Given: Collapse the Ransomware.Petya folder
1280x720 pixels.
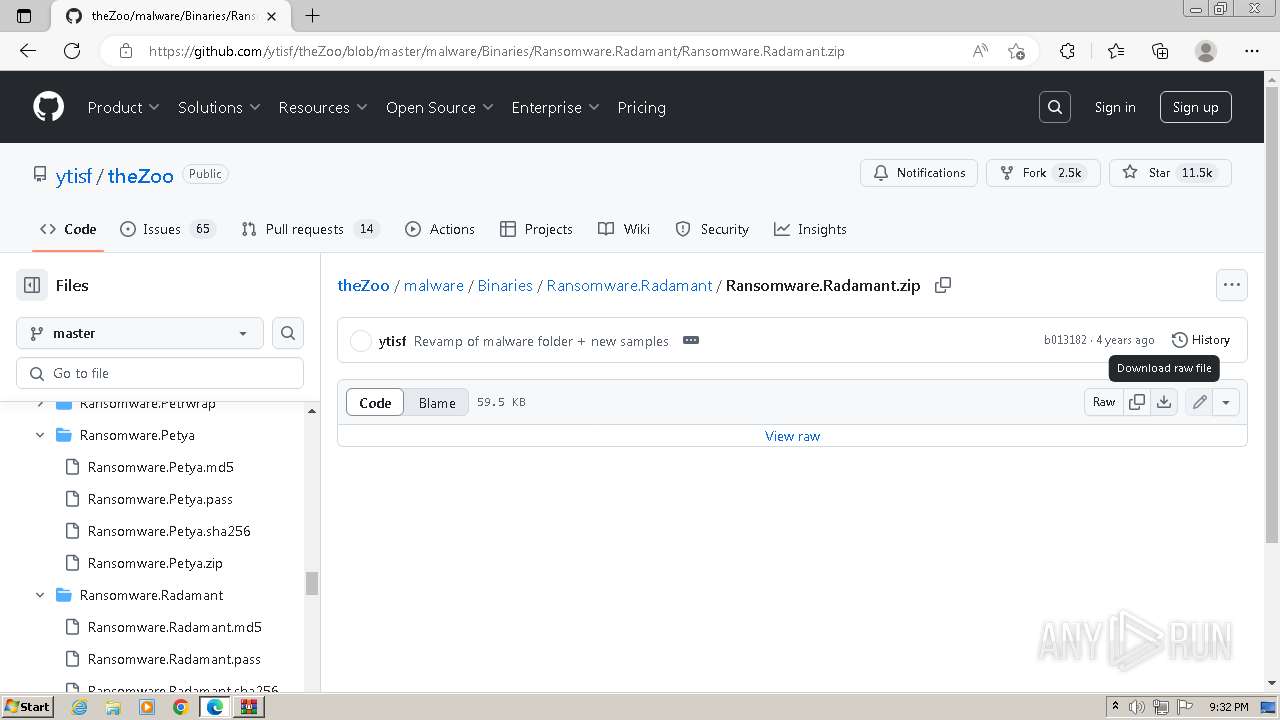Looking at the screenshot, I should pyautogui.click(x=40, y=435).
